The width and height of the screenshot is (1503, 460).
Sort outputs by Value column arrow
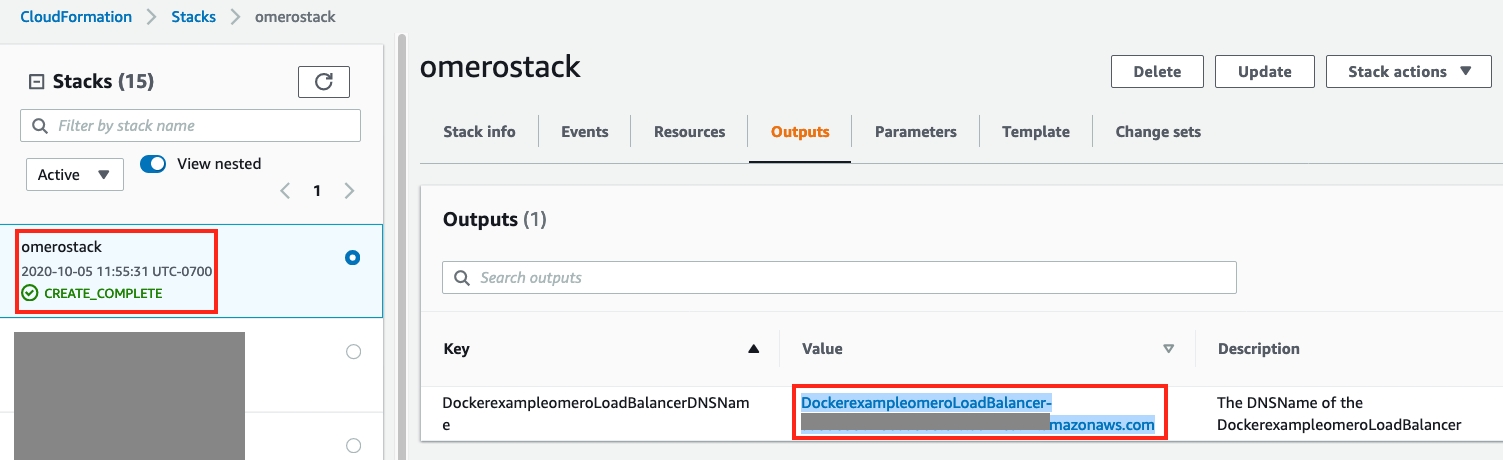[x=1168, y=349]
